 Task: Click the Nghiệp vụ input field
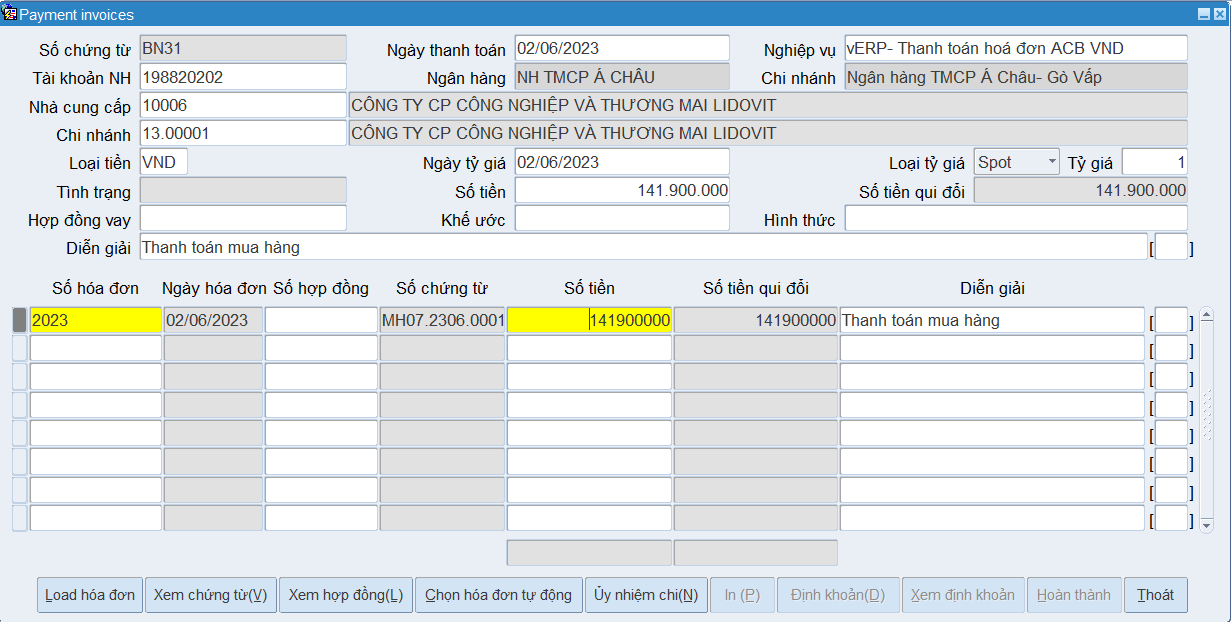pyautogui.click(x=1015, y=48)
